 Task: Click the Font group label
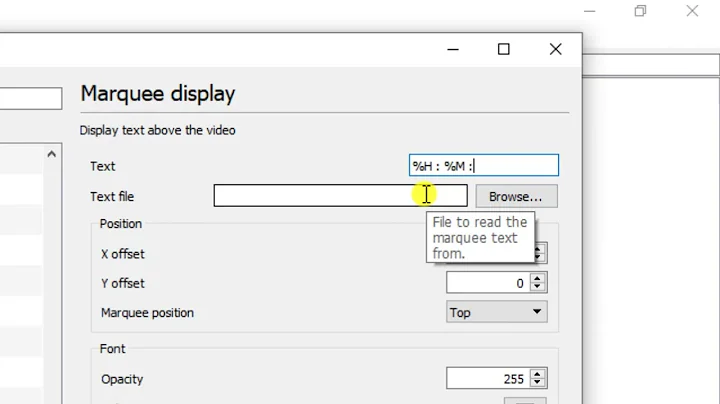click(112, 348)
